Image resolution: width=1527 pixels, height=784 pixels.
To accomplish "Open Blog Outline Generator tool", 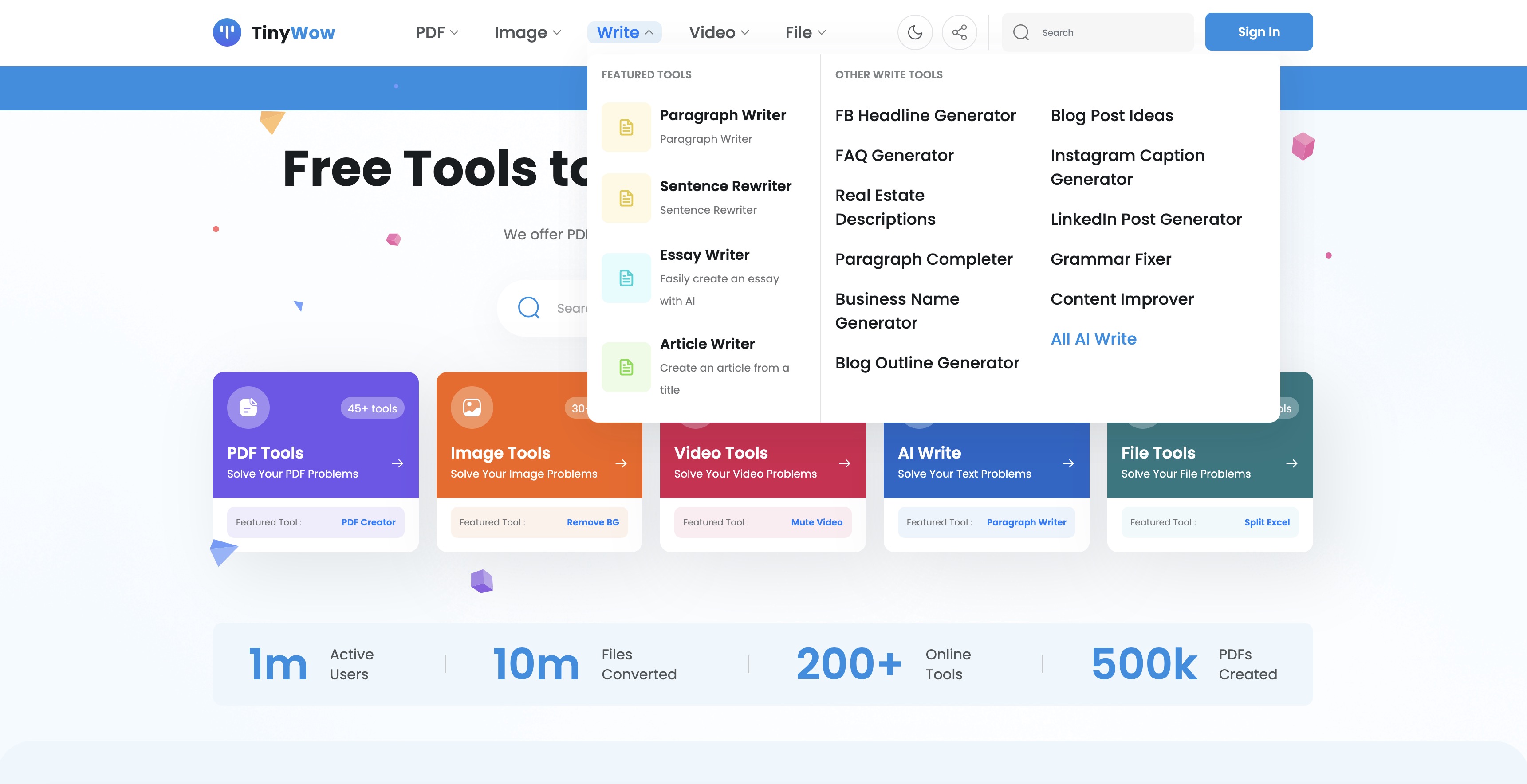I will (927, 363).
